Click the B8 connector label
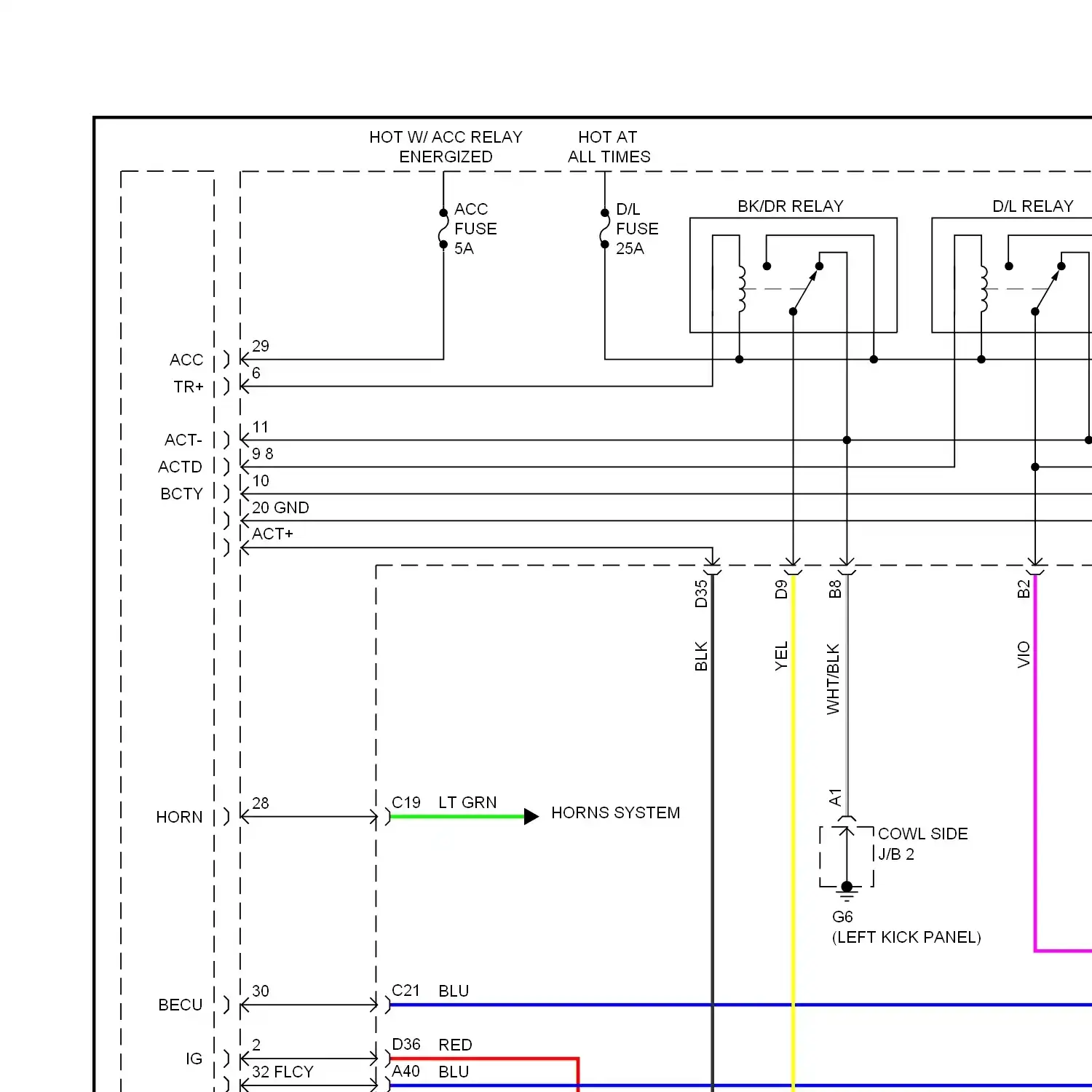This screenshot has width=1092, height=1092. tap(835, 589)
